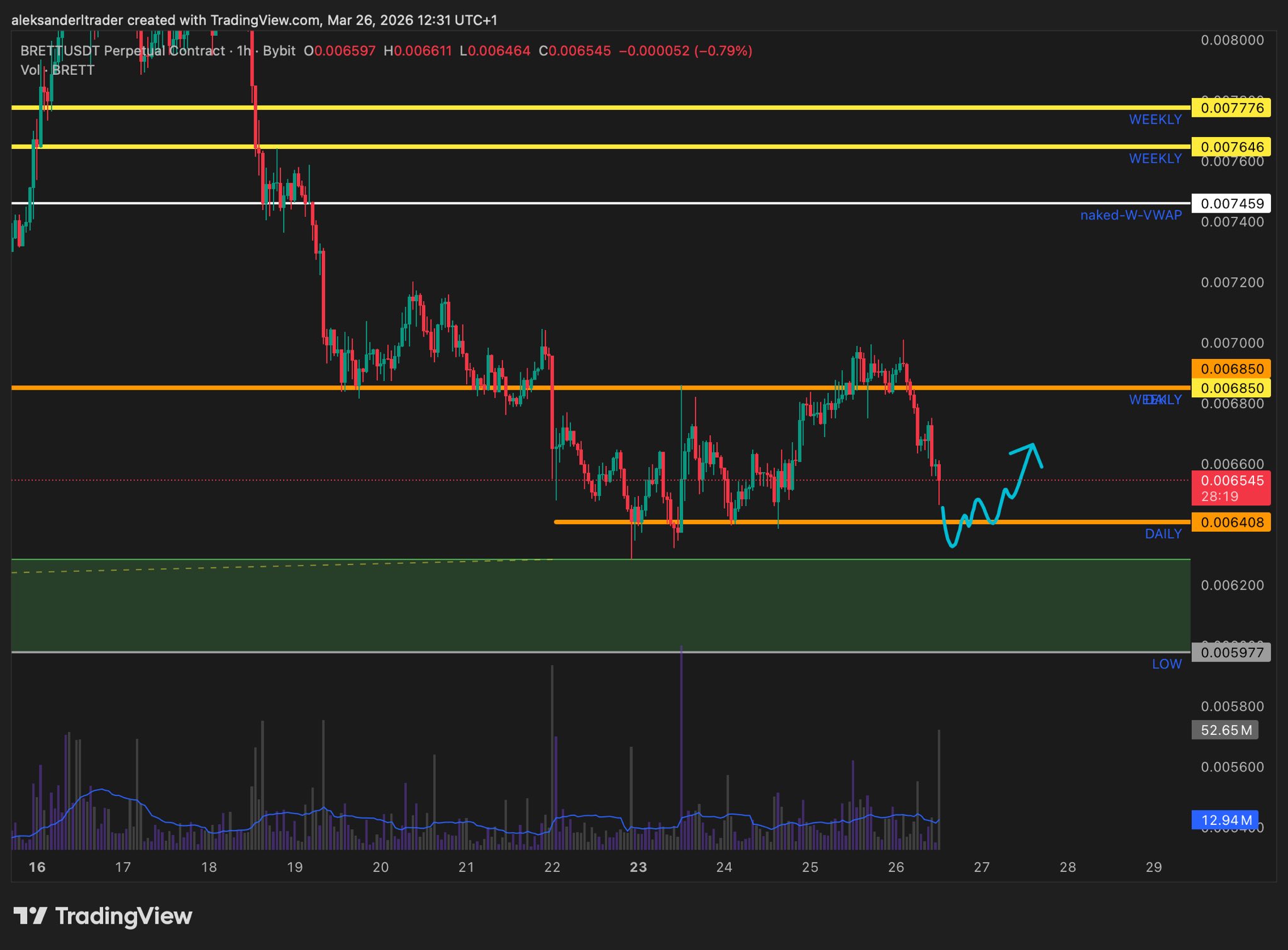Click the blue 12.94M volume MA label

pyautogui.click(x=1224, y=820)
